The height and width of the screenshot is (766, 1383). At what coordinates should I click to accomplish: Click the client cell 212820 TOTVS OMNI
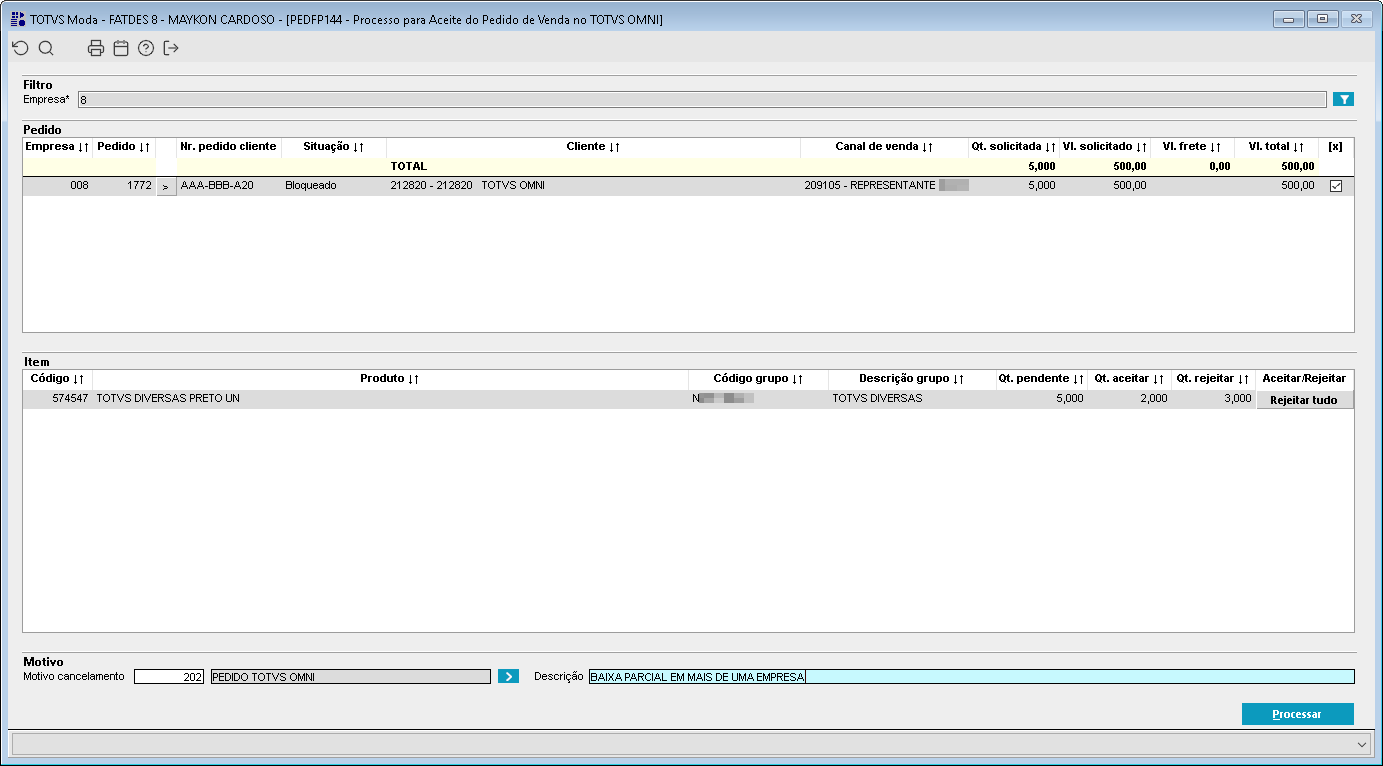pos(593,186)
